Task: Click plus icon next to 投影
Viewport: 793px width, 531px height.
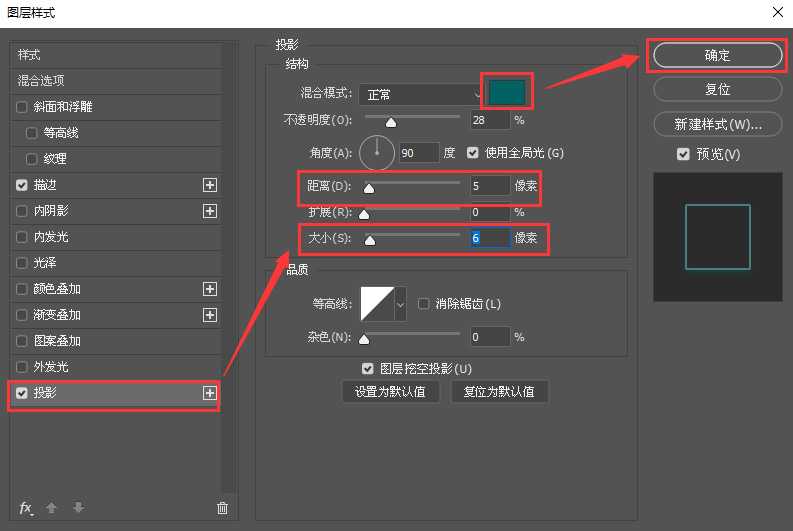Action: coord(210,393)
